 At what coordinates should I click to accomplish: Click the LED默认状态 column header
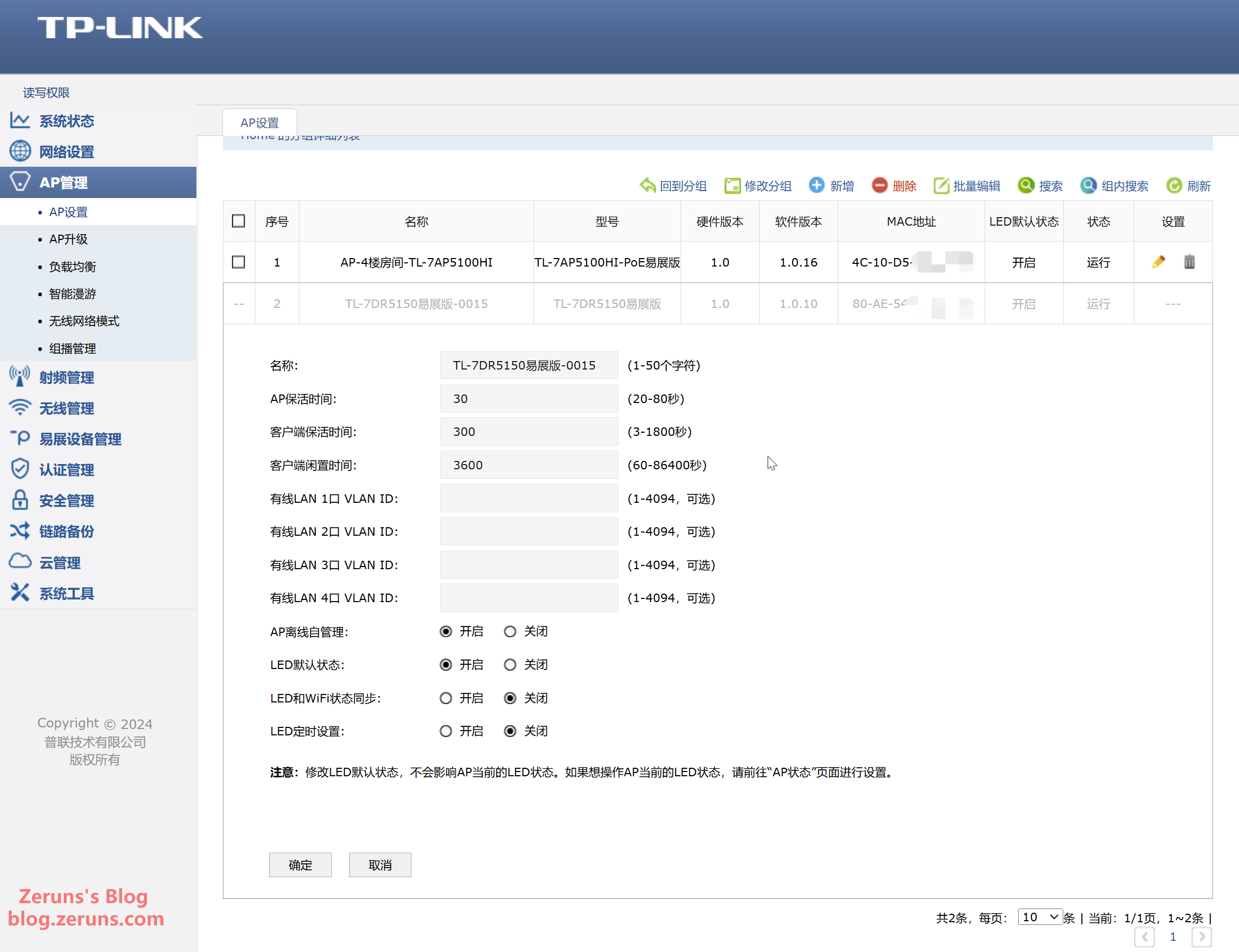[1023, 221]
